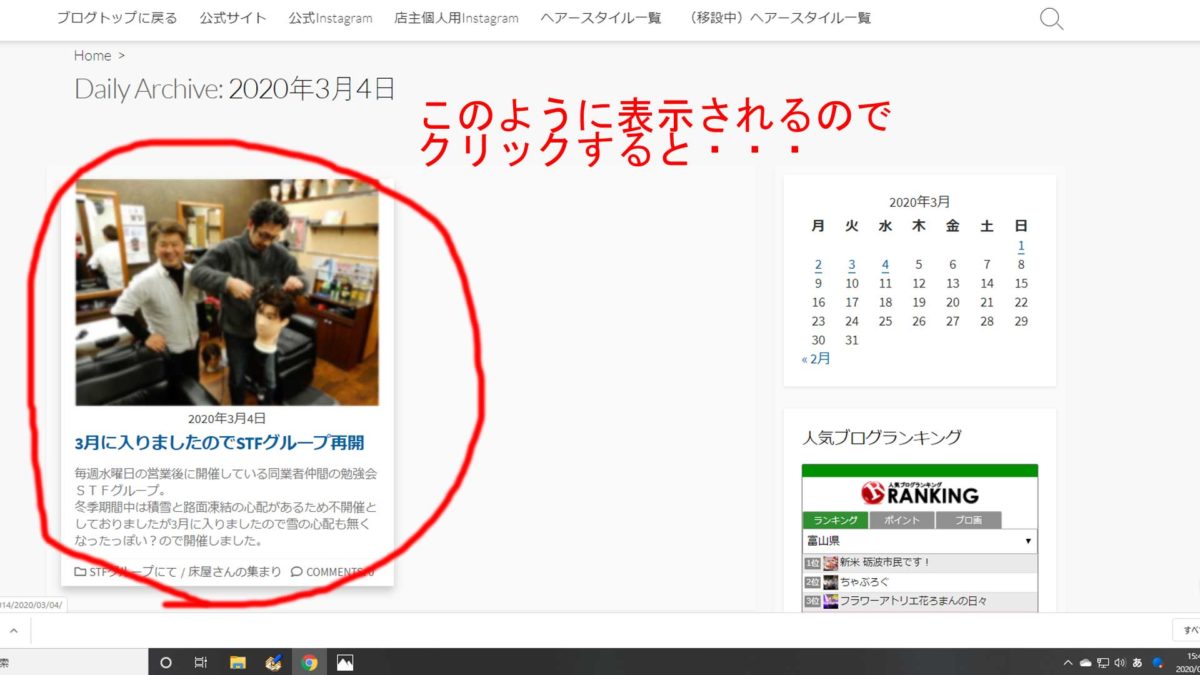Open the 富山県 prefecture dropdown
Viewport: 1200px width, 675px height.
(919, 540)
